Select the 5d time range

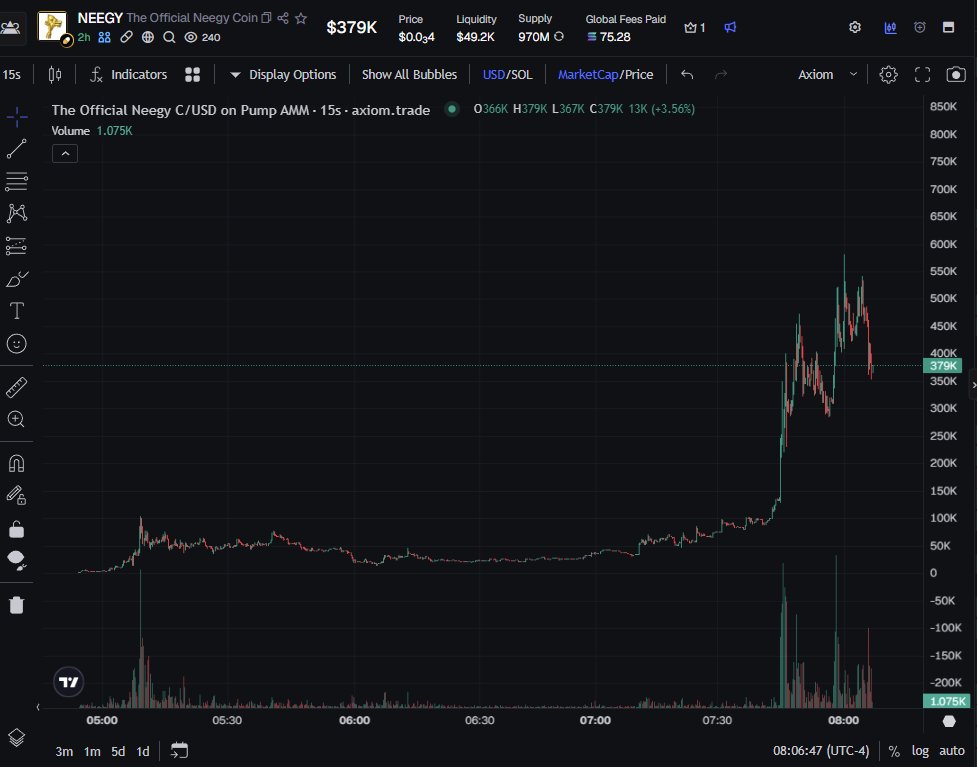tap(118, 751)
